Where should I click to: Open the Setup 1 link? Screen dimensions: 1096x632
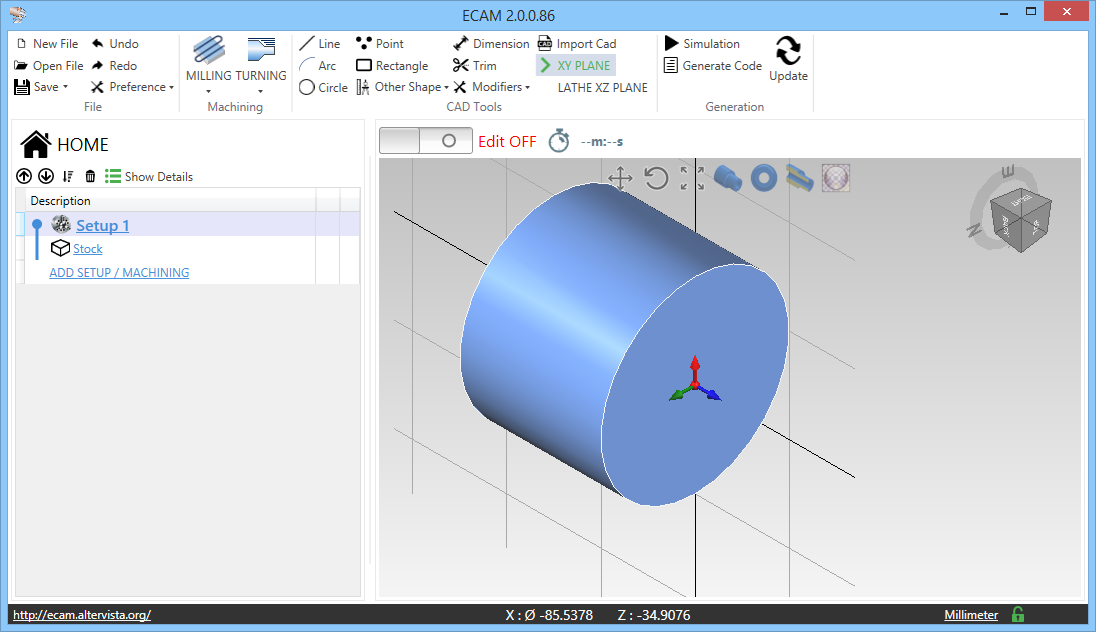pos(102,225)
